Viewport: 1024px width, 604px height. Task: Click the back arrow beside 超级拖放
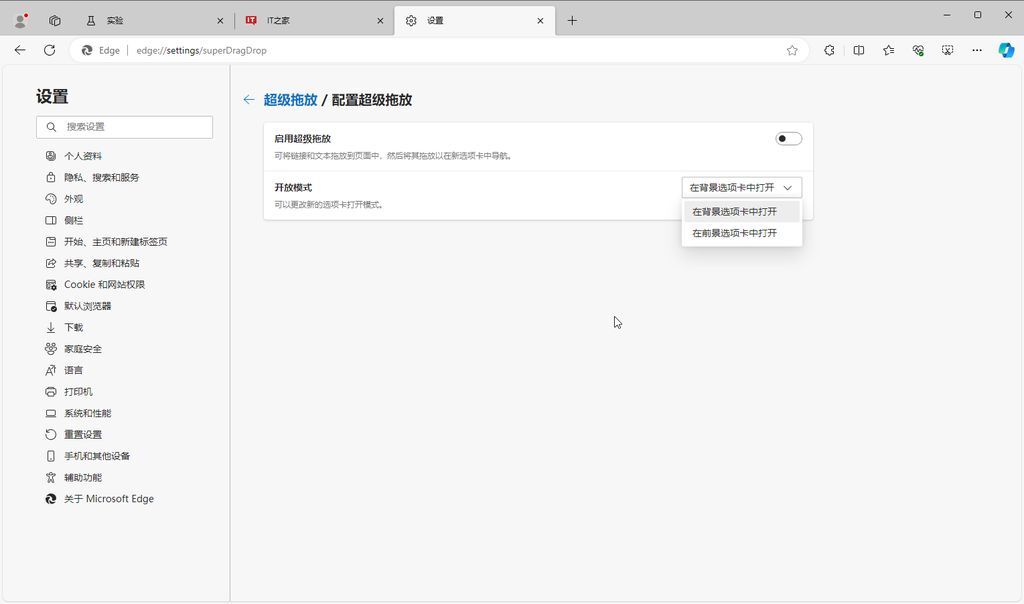pos(249,100)
